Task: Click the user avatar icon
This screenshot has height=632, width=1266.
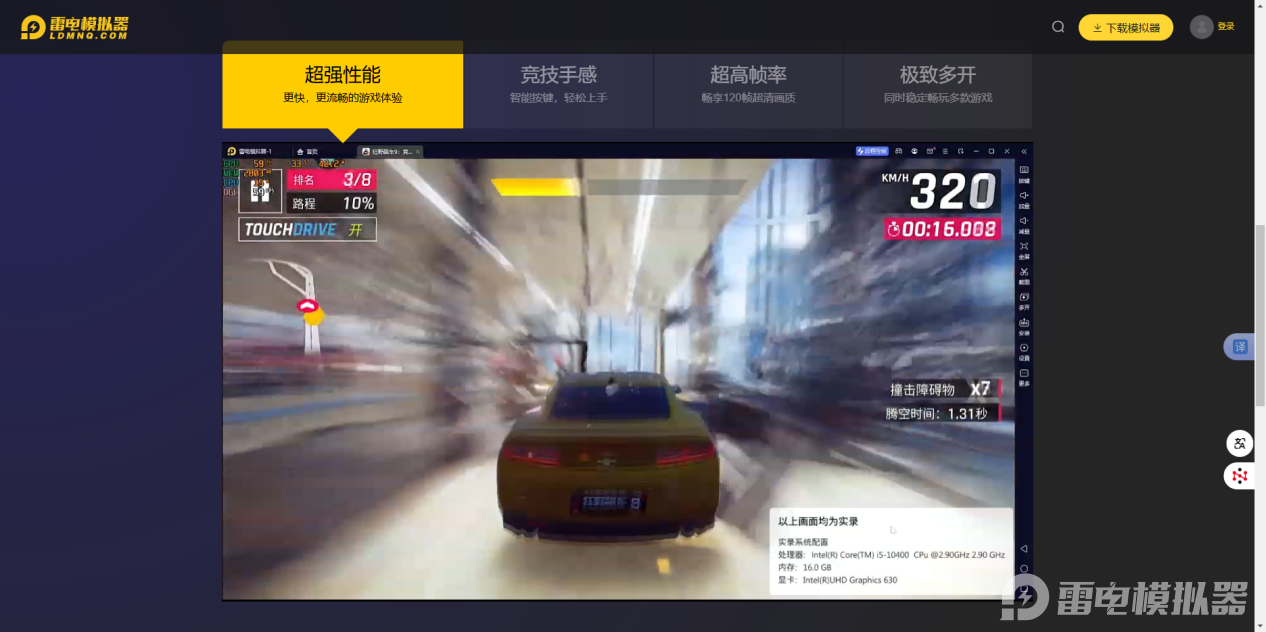Action: [1202, 27]
